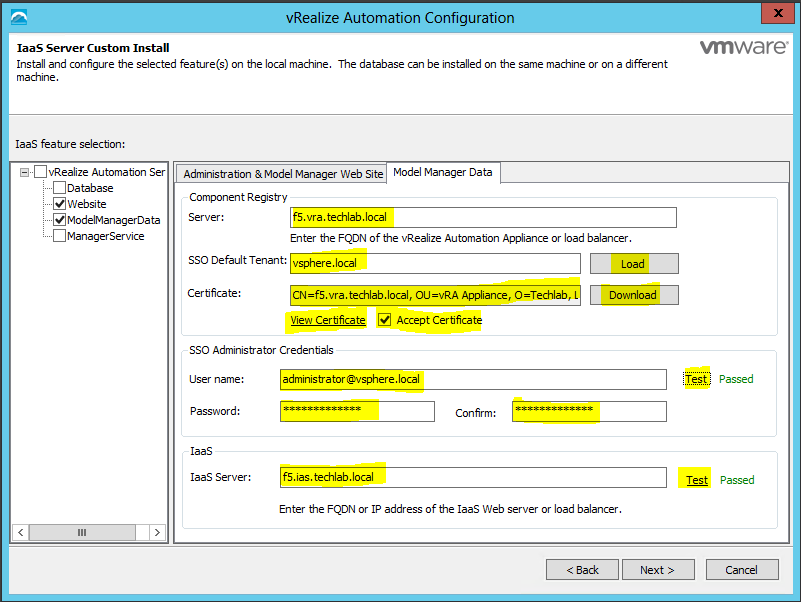This screenshot has height=602, width=801.
Task: Click the feature tree horizontal scrollbar thumb
Action: 82,532
